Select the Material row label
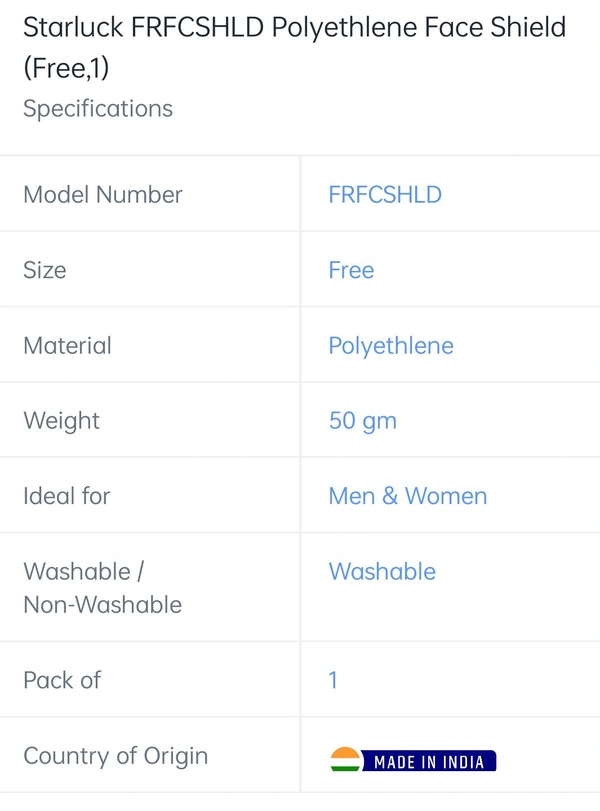 pos(67,346)
